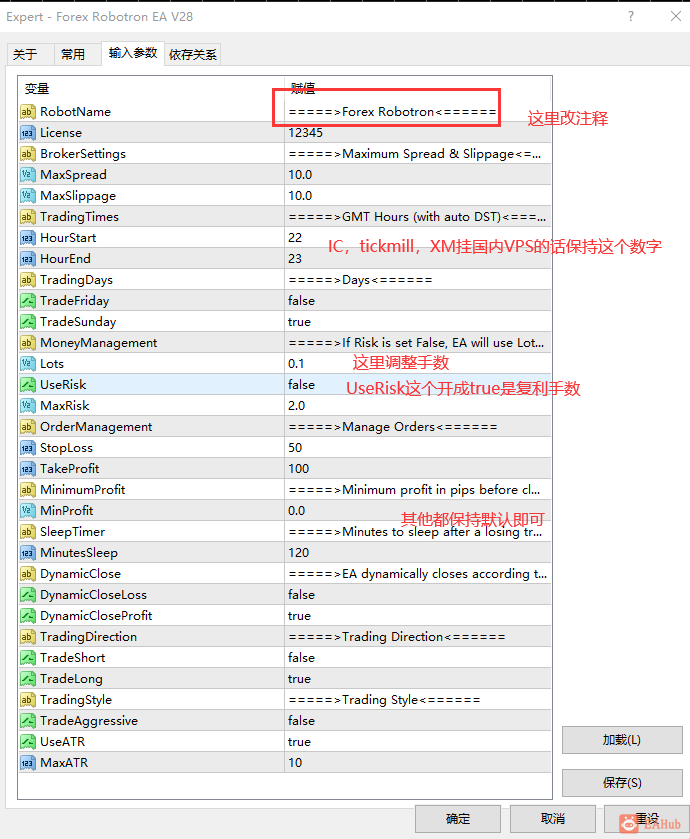690x839 pixels.
Task: Cancel the dialog with 取消
Action: [553, 819]
